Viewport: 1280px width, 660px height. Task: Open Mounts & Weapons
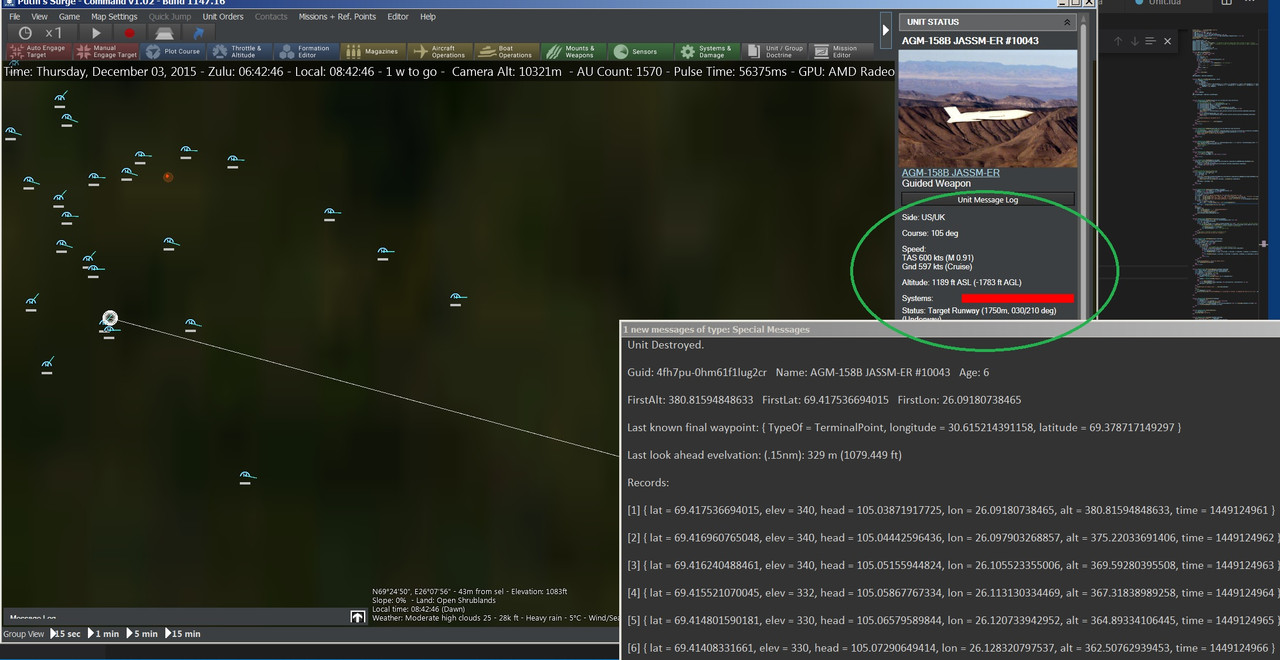click(573, 51)
